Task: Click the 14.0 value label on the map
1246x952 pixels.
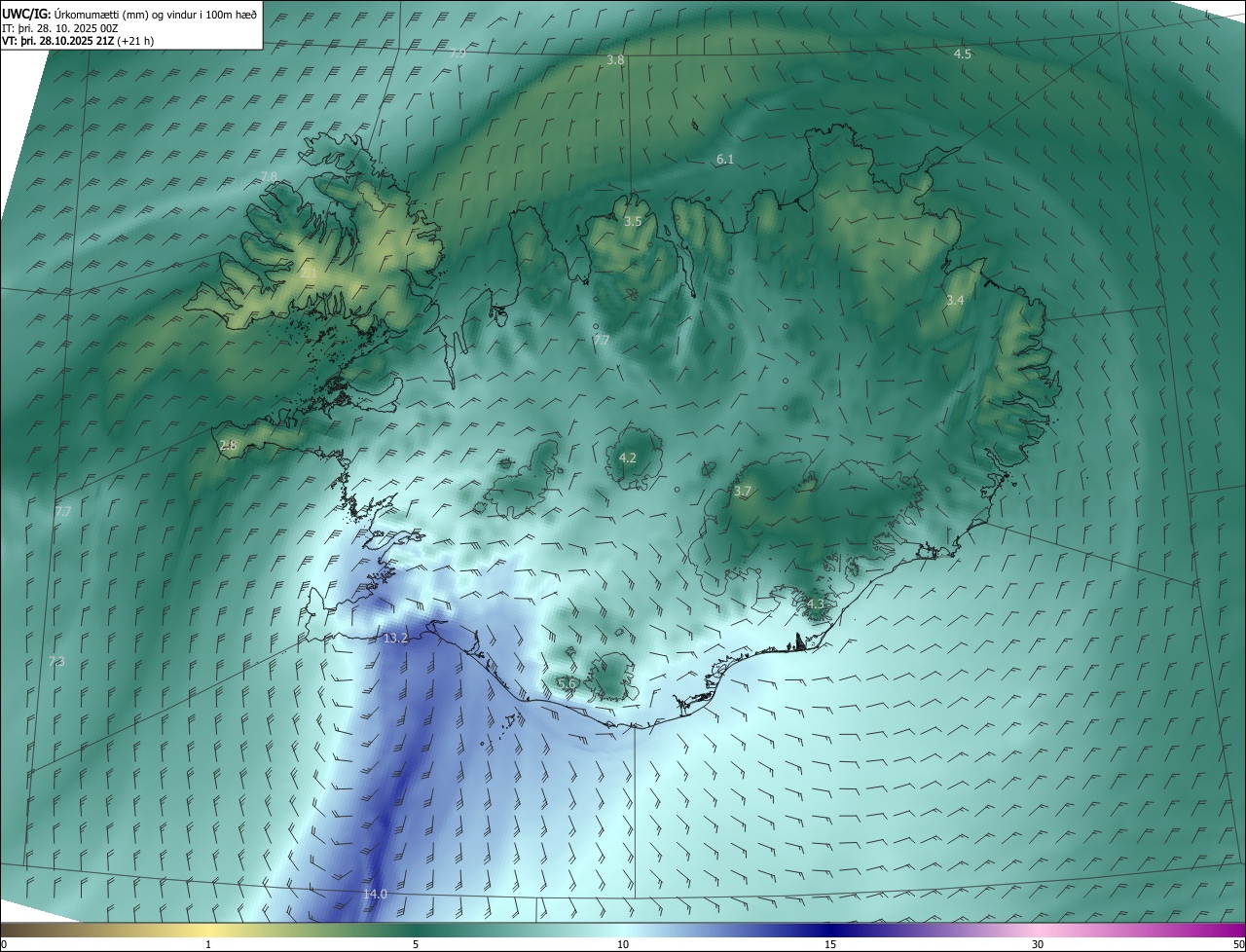Action: click(375, 894)
